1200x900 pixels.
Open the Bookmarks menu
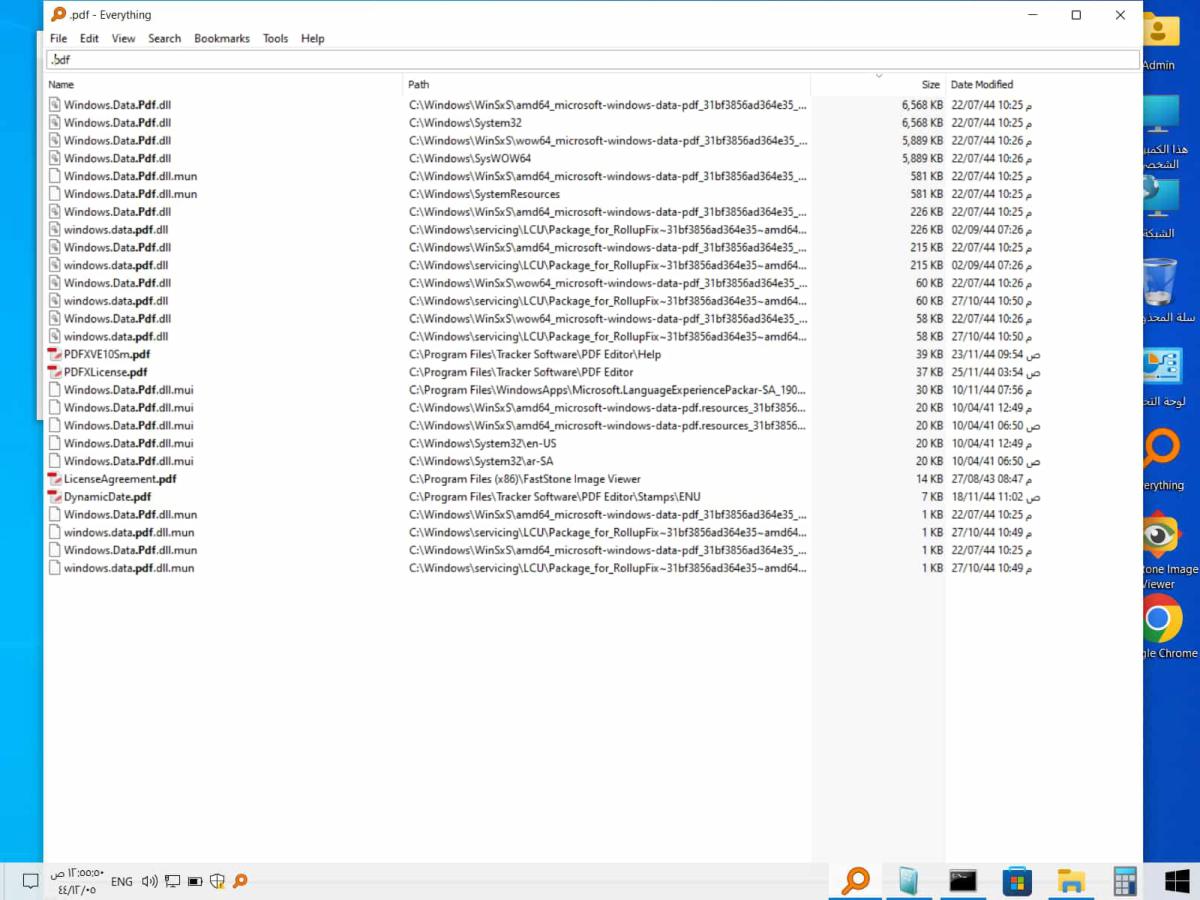[221, 39]
